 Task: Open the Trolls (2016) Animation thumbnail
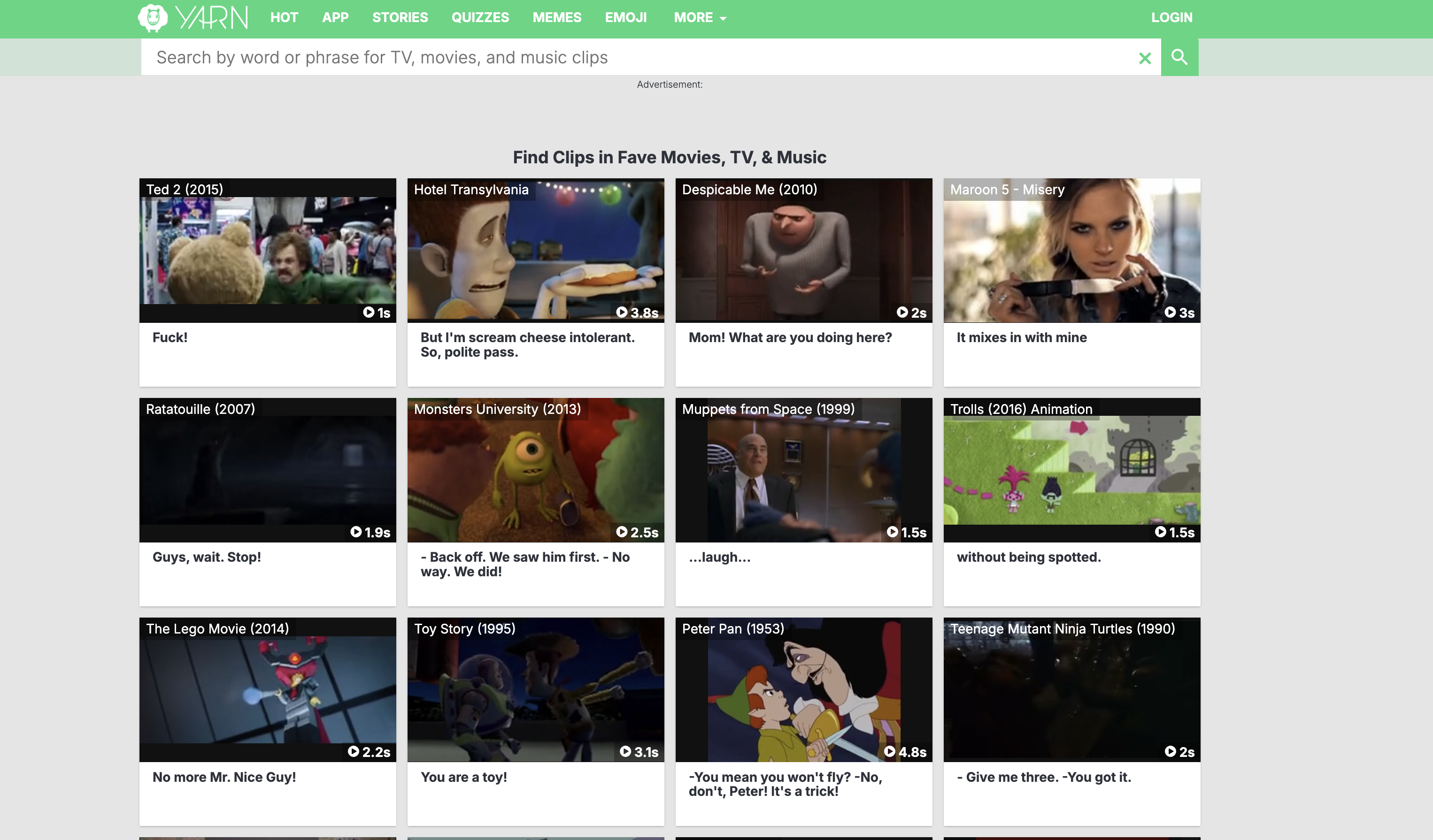tap(1071, 470)
